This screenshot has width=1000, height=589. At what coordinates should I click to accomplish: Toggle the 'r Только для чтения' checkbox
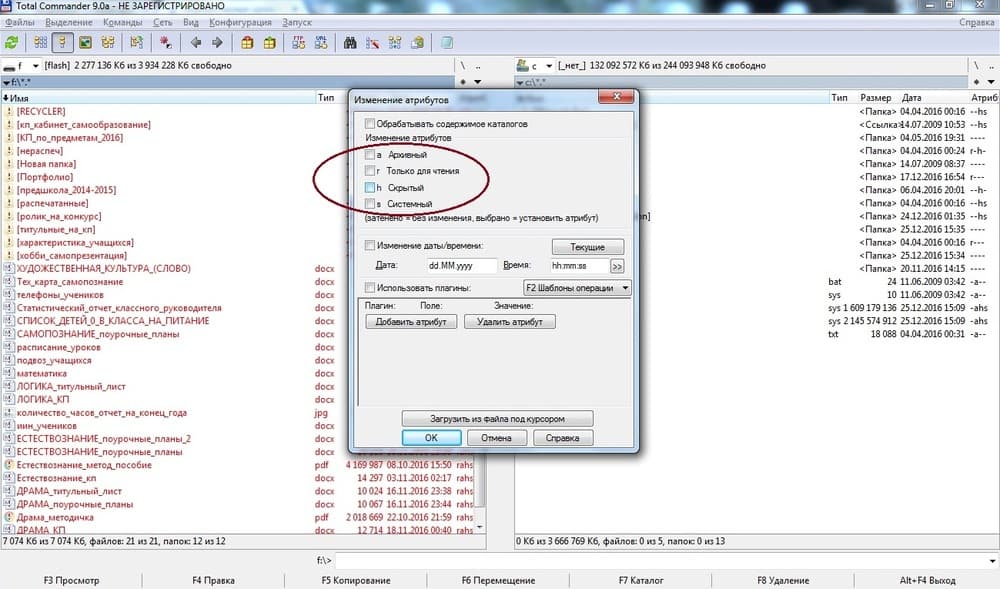click(x=370, y=171)
